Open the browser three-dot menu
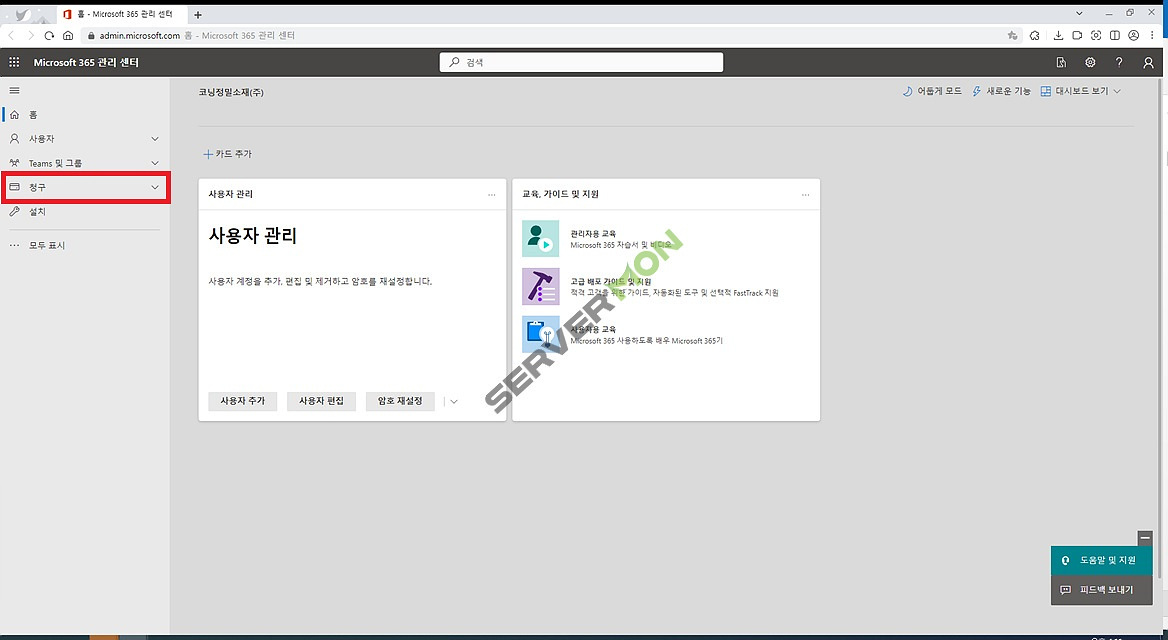 click(1153, 36)
